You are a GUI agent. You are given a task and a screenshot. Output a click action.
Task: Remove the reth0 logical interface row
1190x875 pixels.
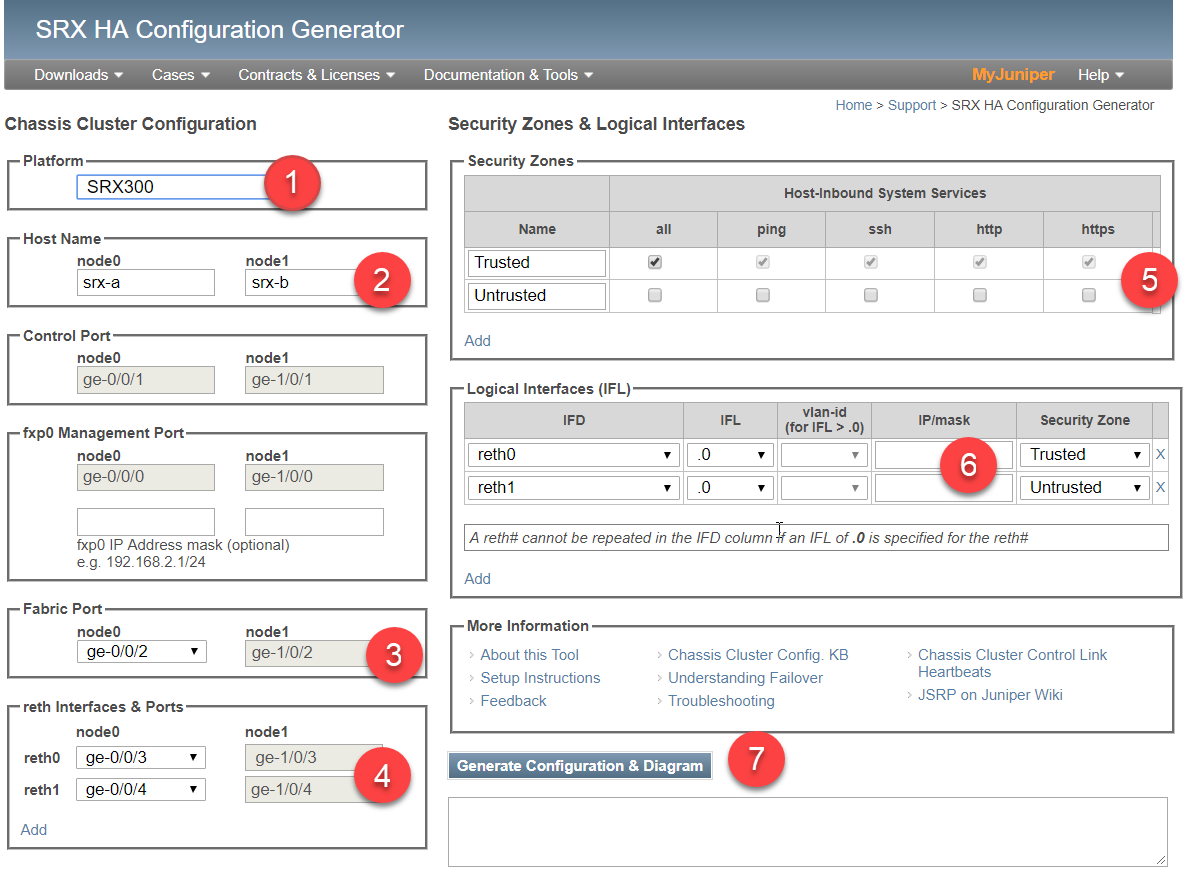click(x=1160, y=455)
